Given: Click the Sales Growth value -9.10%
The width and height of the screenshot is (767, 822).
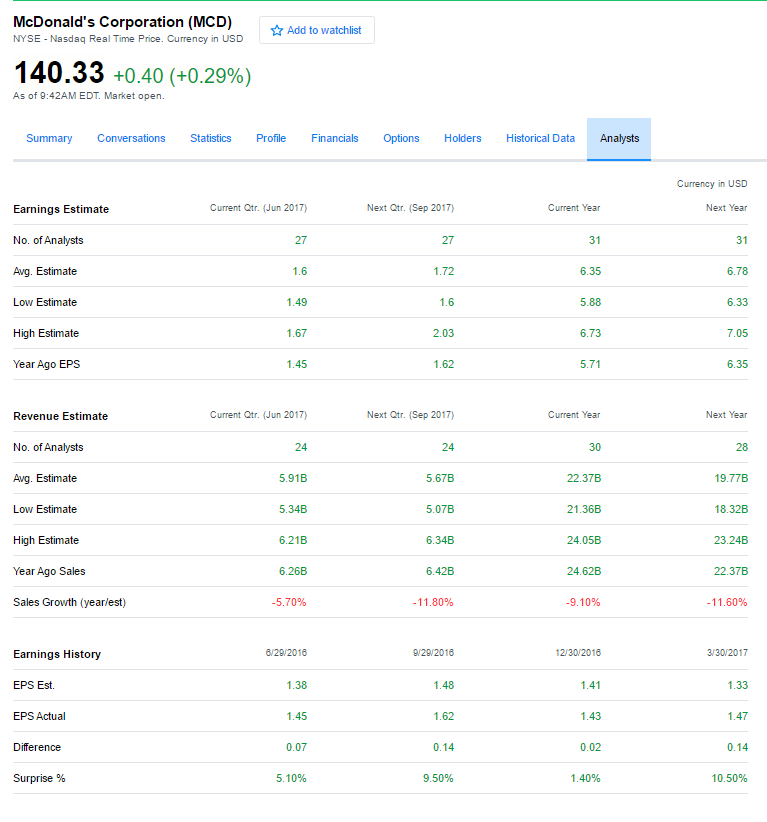Looking at the screenshot, I should (x=583, y=602).
